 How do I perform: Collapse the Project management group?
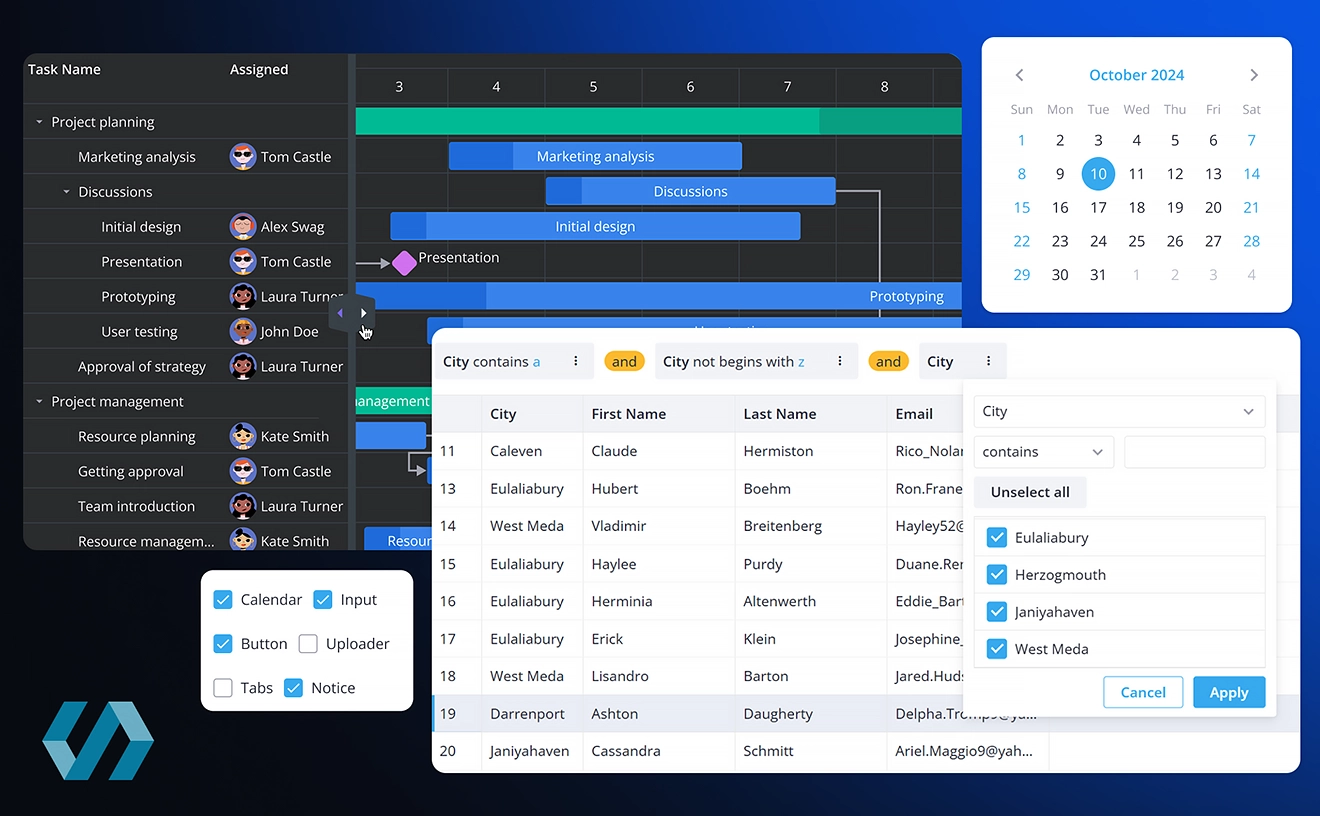click(x=40, y=402)
